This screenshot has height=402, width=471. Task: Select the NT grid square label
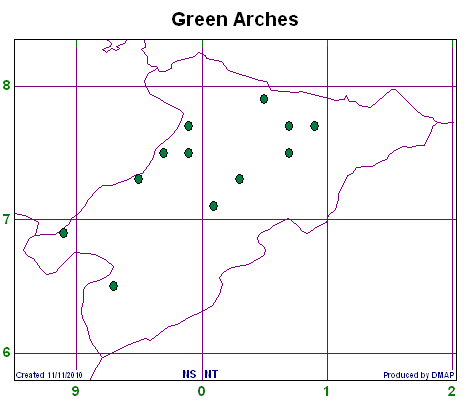pos(211,374)
